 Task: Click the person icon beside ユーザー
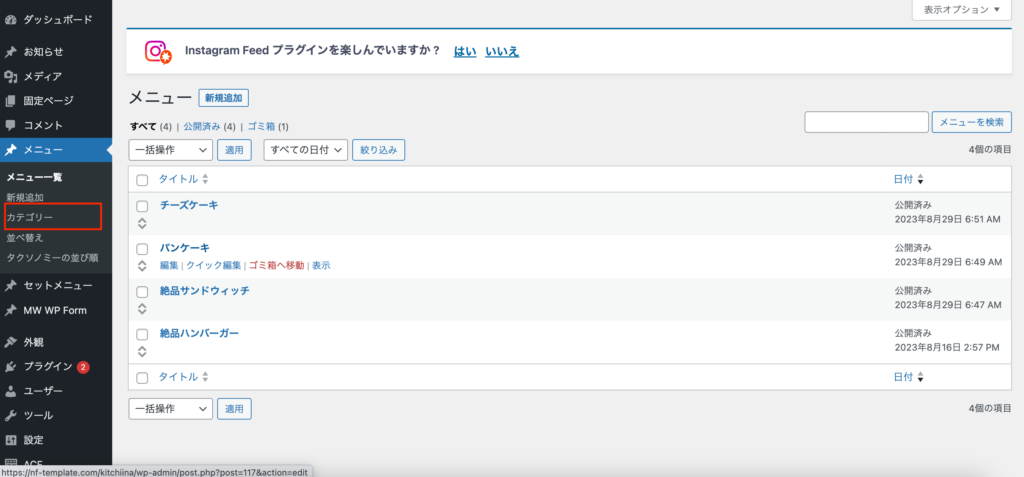tap(10, 391)
